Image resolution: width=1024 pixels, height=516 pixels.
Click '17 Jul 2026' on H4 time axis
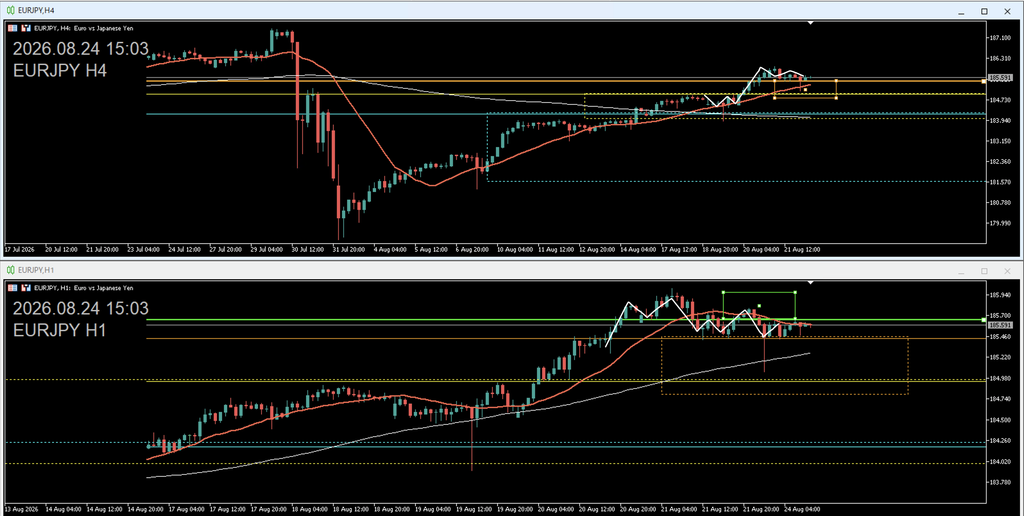18,250
